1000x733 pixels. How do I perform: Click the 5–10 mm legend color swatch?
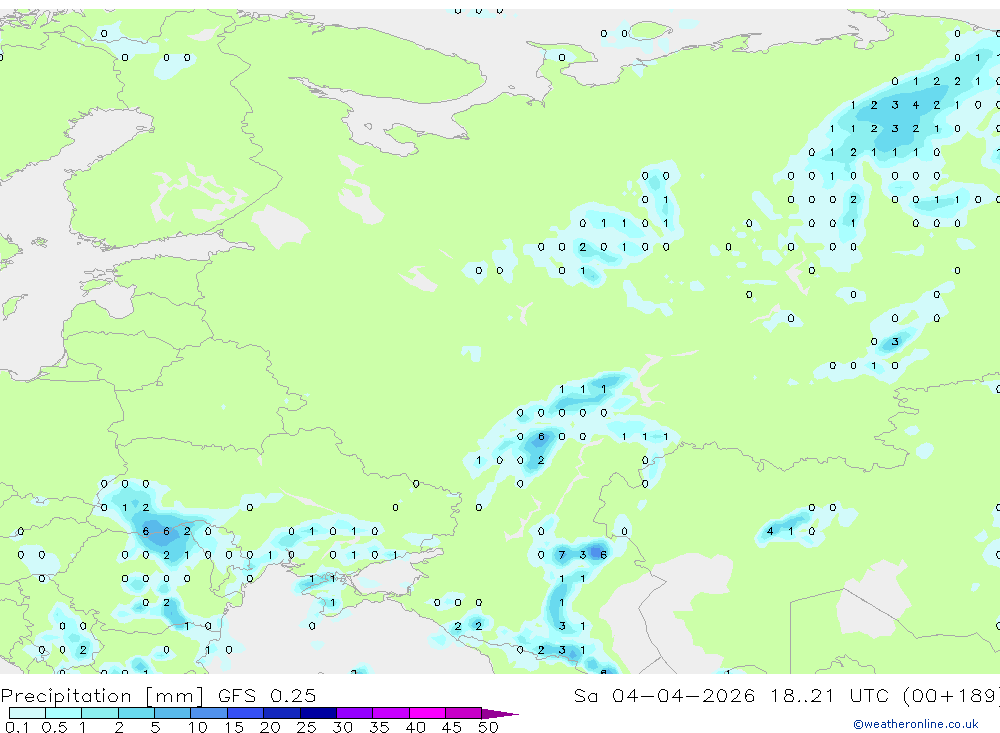tap(172, 713)
